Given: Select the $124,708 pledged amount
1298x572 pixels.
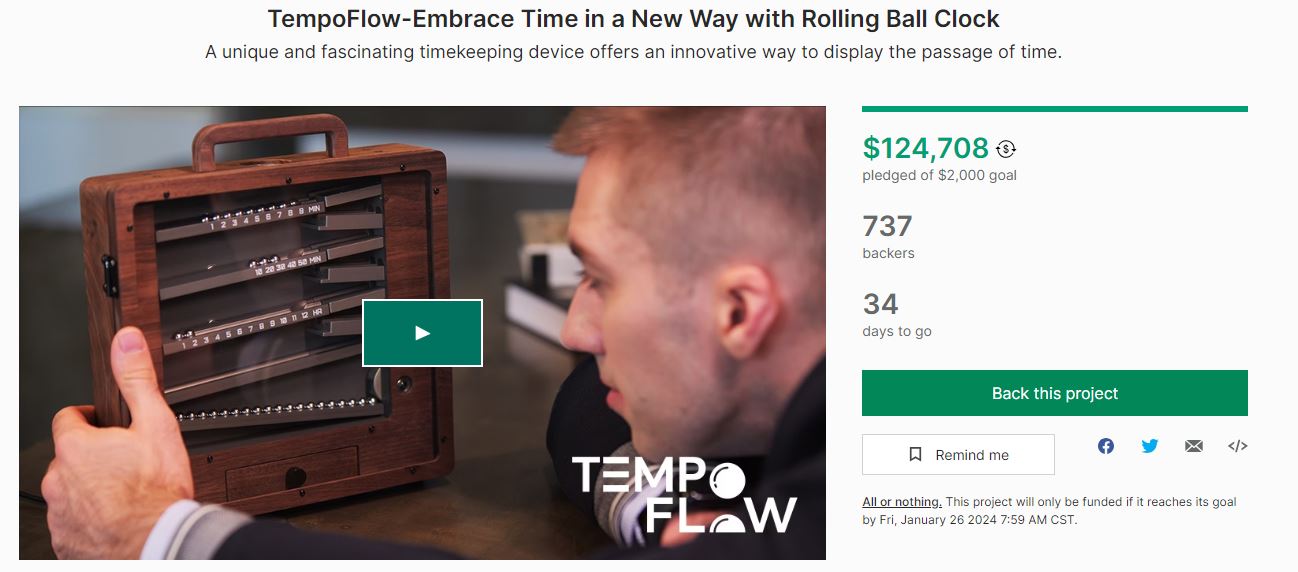Looking at the screenshot, I should tap(926, 148).
